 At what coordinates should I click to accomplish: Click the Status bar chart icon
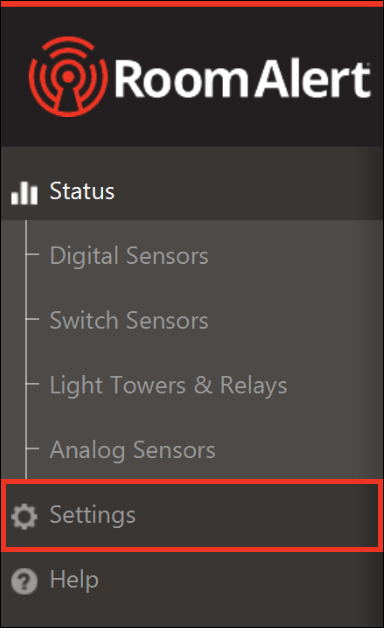click(24, 193)
